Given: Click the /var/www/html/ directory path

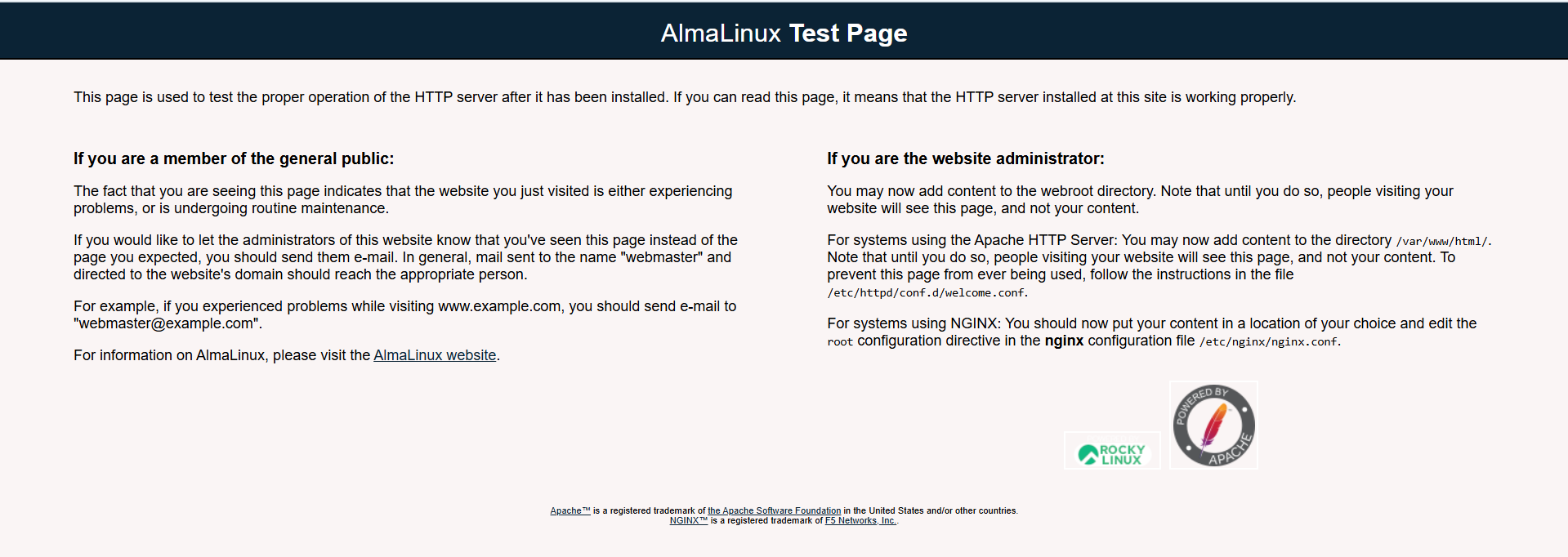Looking at the screenshot, I should pos(1442,241).
